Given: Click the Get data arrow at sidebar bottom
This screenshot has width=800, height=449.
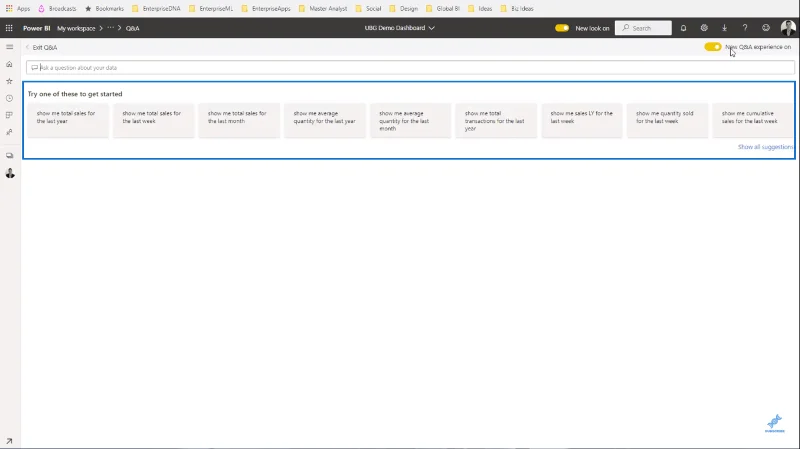Looking at the screenshot, I should coord(9,441).
